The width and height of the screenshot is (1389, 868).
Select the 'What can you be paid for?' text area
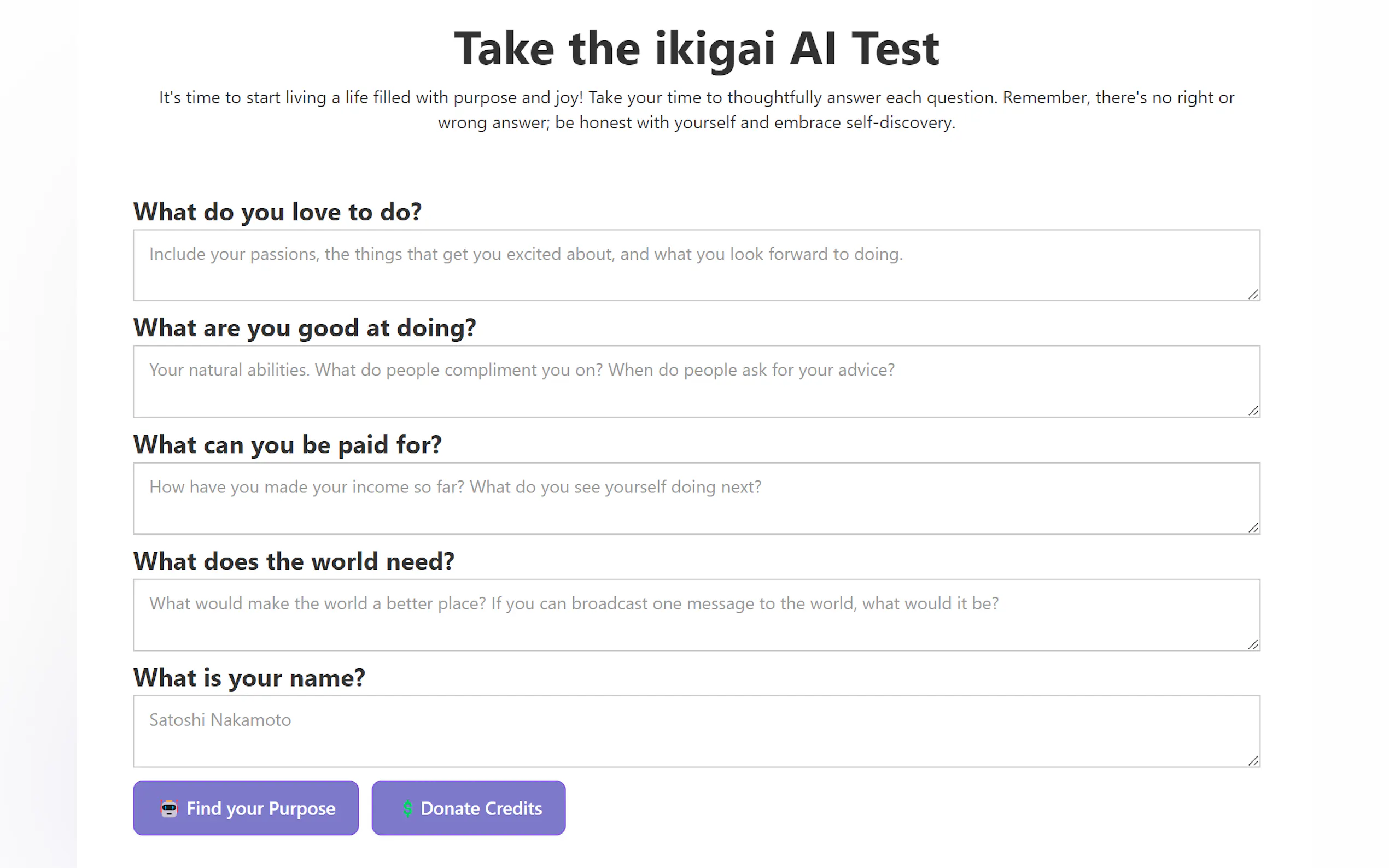[x=696, y=498]
